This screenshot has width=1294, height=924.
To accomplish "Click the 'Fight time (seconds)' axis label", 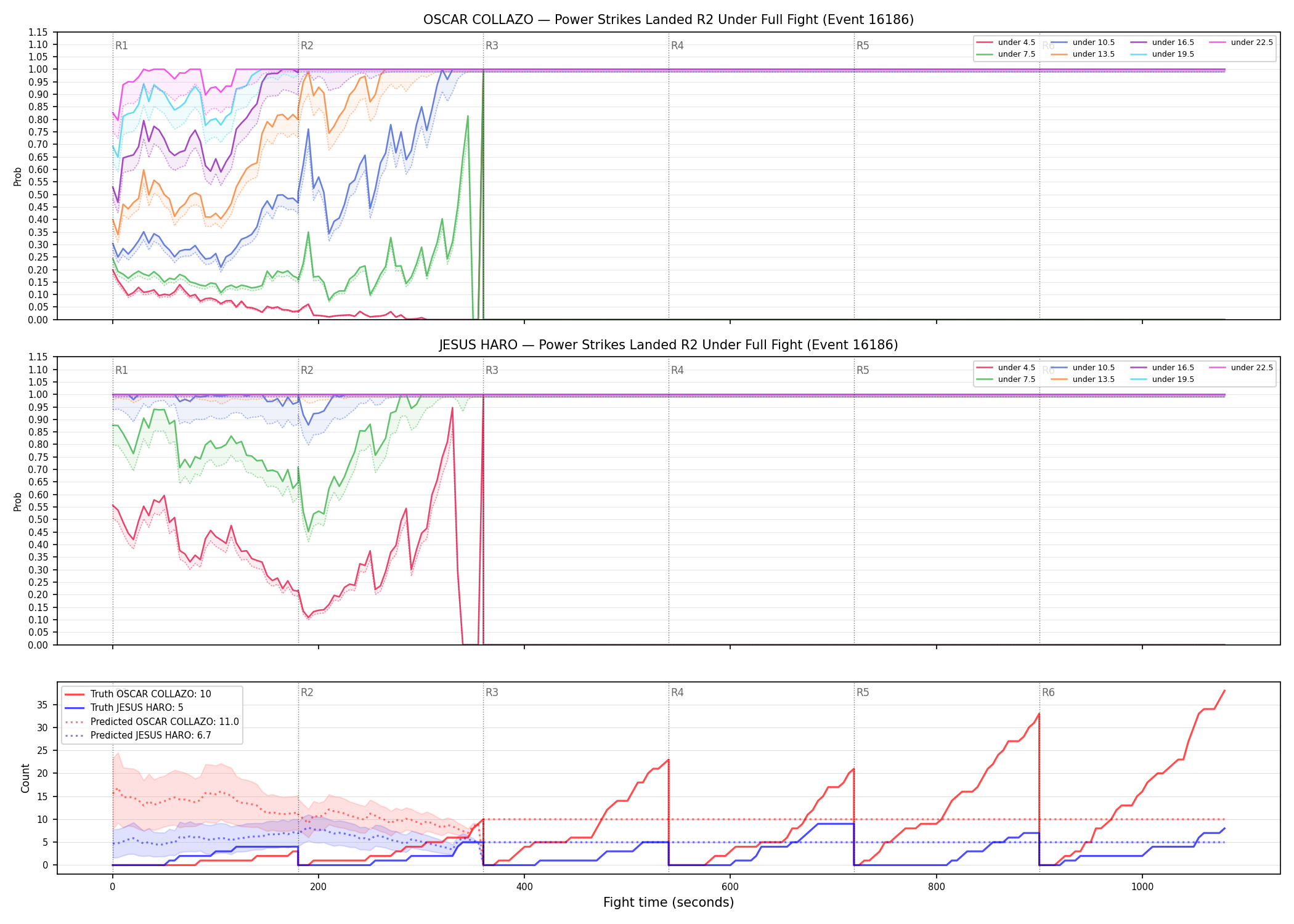I will coord(669,903).
